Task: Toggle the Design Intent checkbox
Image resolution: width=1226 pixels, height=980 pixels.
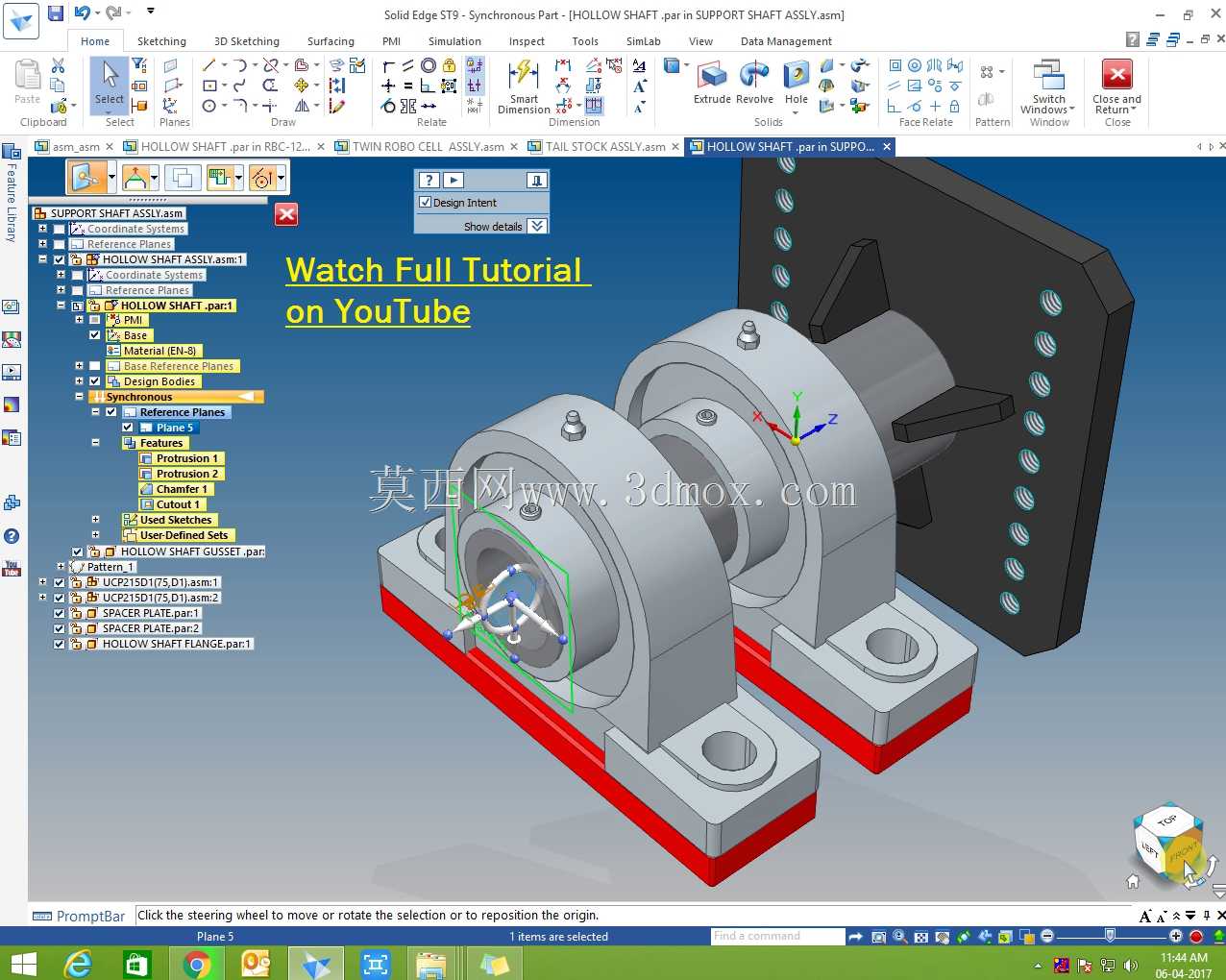Action: pos(426,203)
